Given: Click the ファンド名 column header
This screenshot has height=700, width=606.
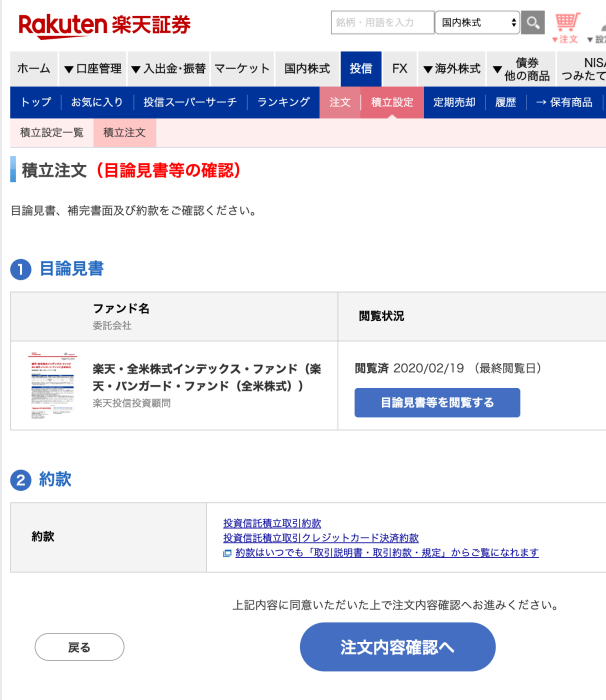Looking at the screenshot, I should tap(121, 308).
